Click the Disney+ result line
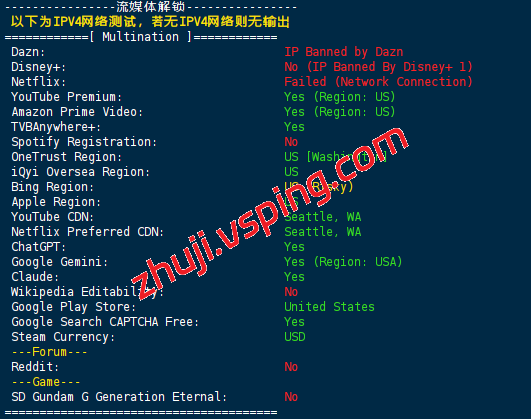531x419 pixels. [x=378, y=67]
